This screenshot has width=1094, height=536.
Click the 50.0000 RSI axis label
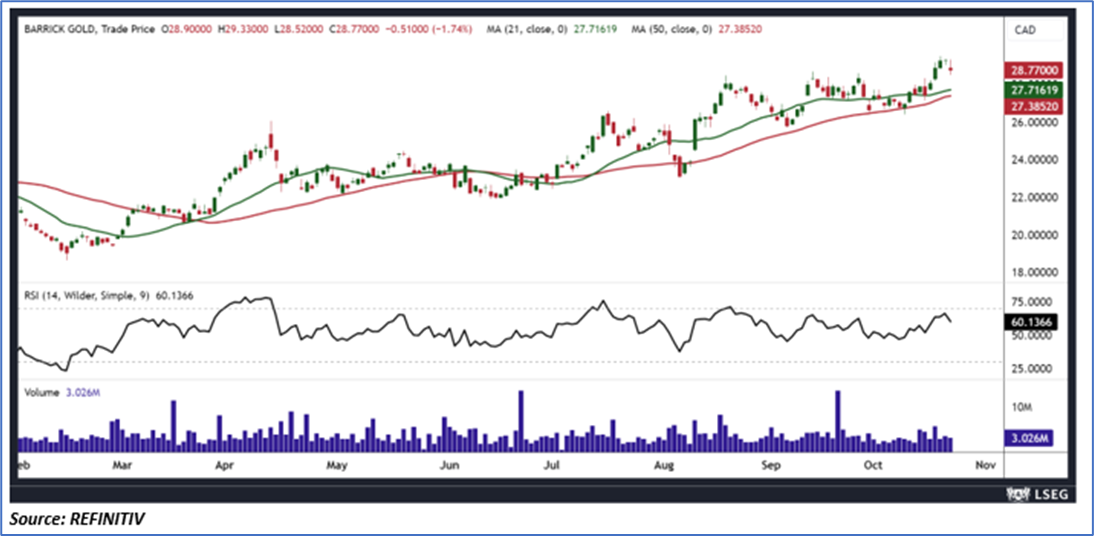pyautogui.click(x=1033, y=336)
